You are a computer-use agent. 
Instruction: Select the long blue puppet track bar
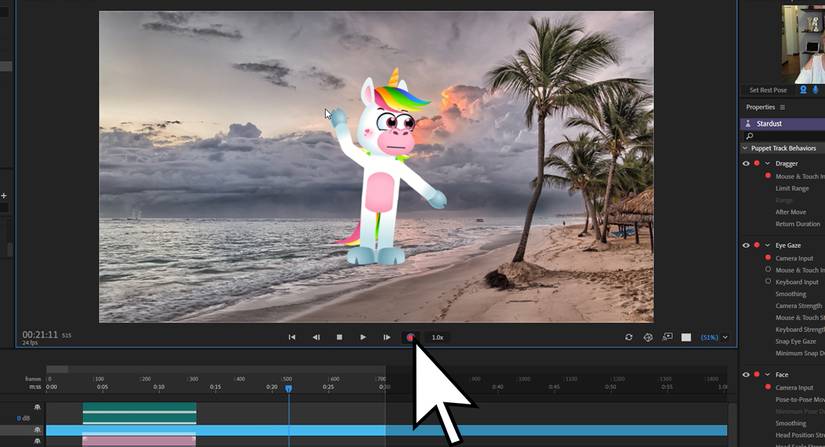[387, 431]
